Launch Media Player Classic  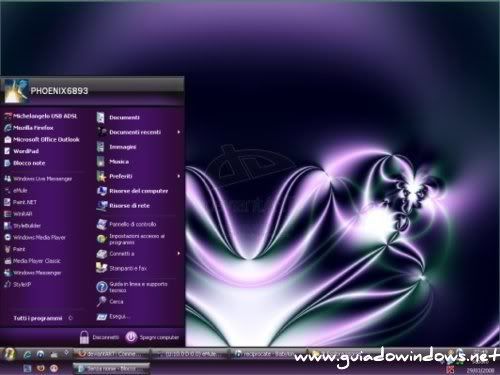33,261
